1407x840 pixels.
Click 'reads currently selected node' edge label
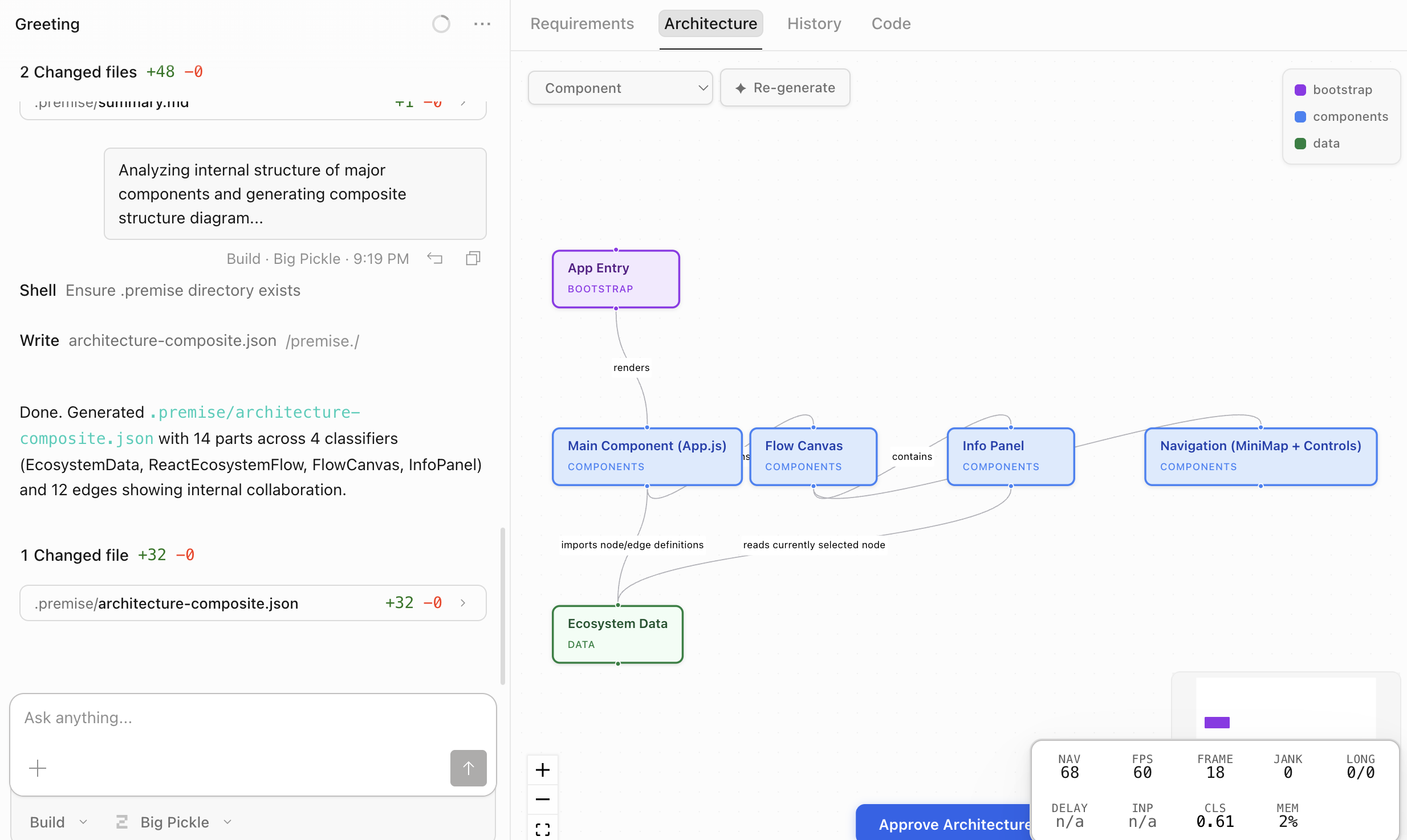(x=814, y=545)
